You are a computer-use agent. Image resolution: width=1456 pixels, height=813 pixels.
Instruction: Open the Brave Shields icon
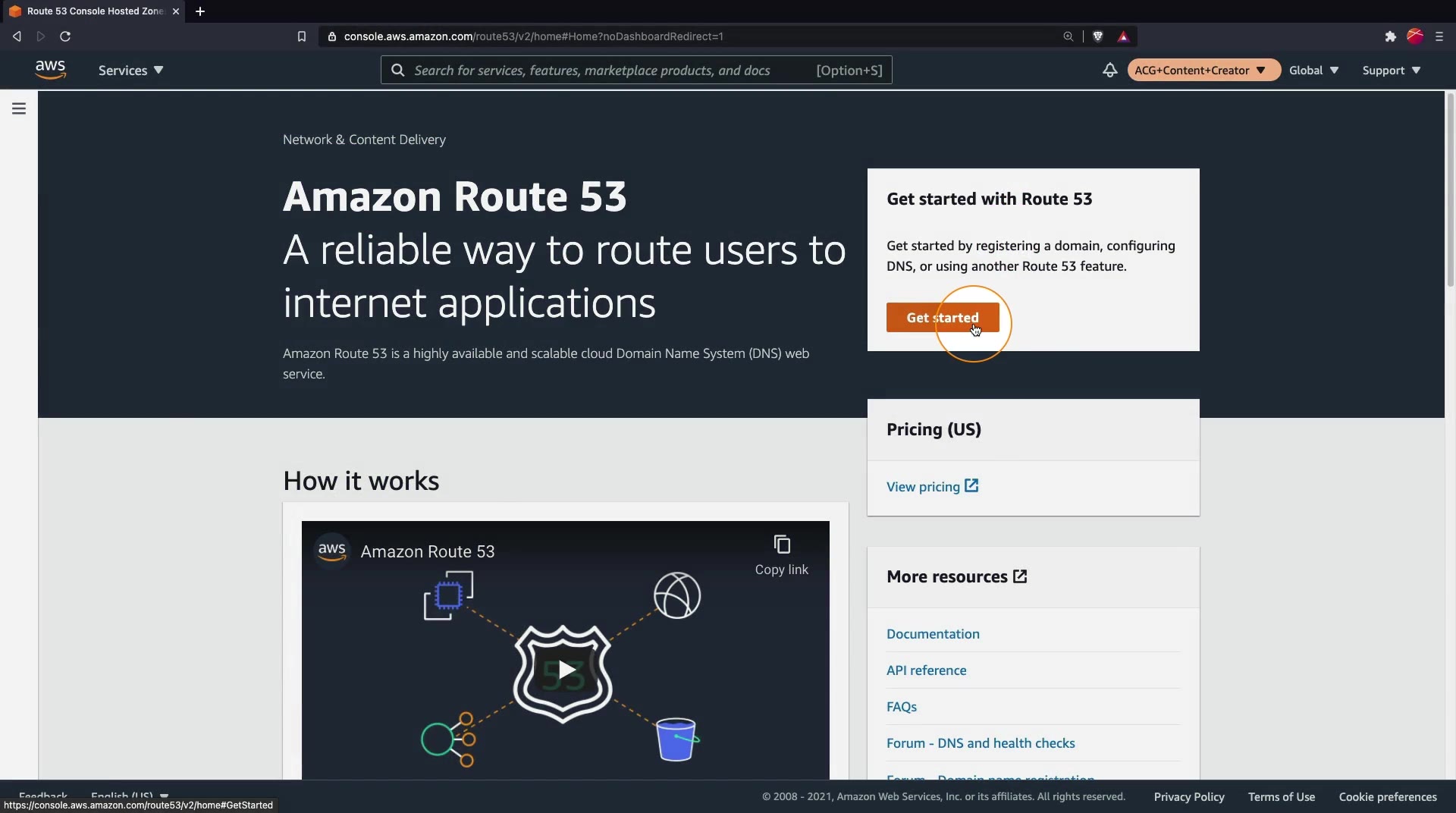coord(1097,36)
